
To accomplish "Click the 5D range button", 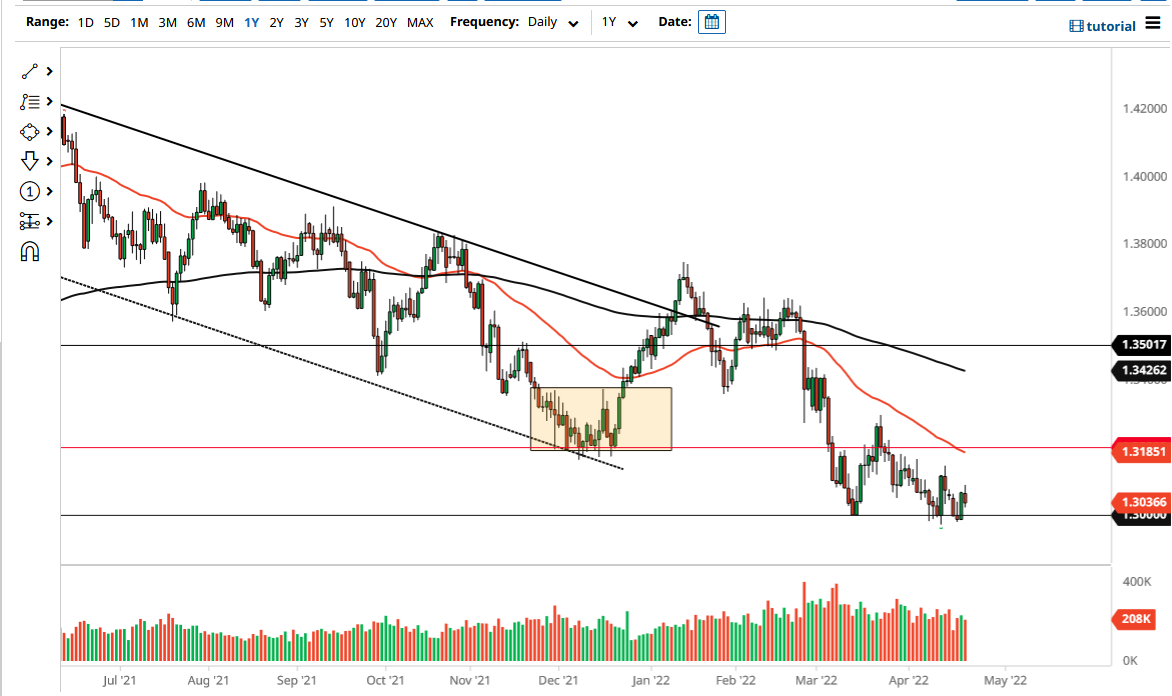I will pyautogui.click(x=113, y=22).
